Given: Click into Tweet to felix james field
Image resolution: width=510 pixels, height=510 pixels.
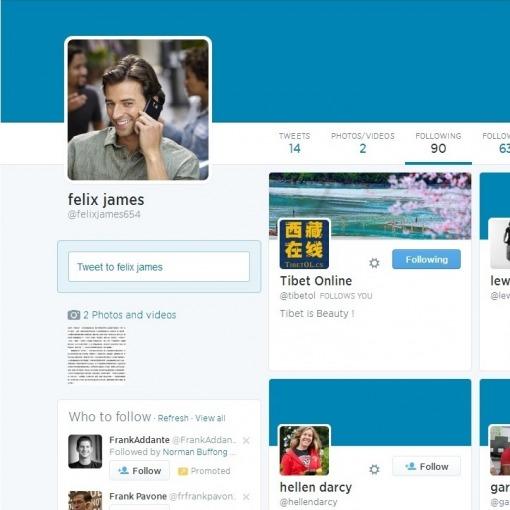Looking at the screenshot, I should 159,267.
